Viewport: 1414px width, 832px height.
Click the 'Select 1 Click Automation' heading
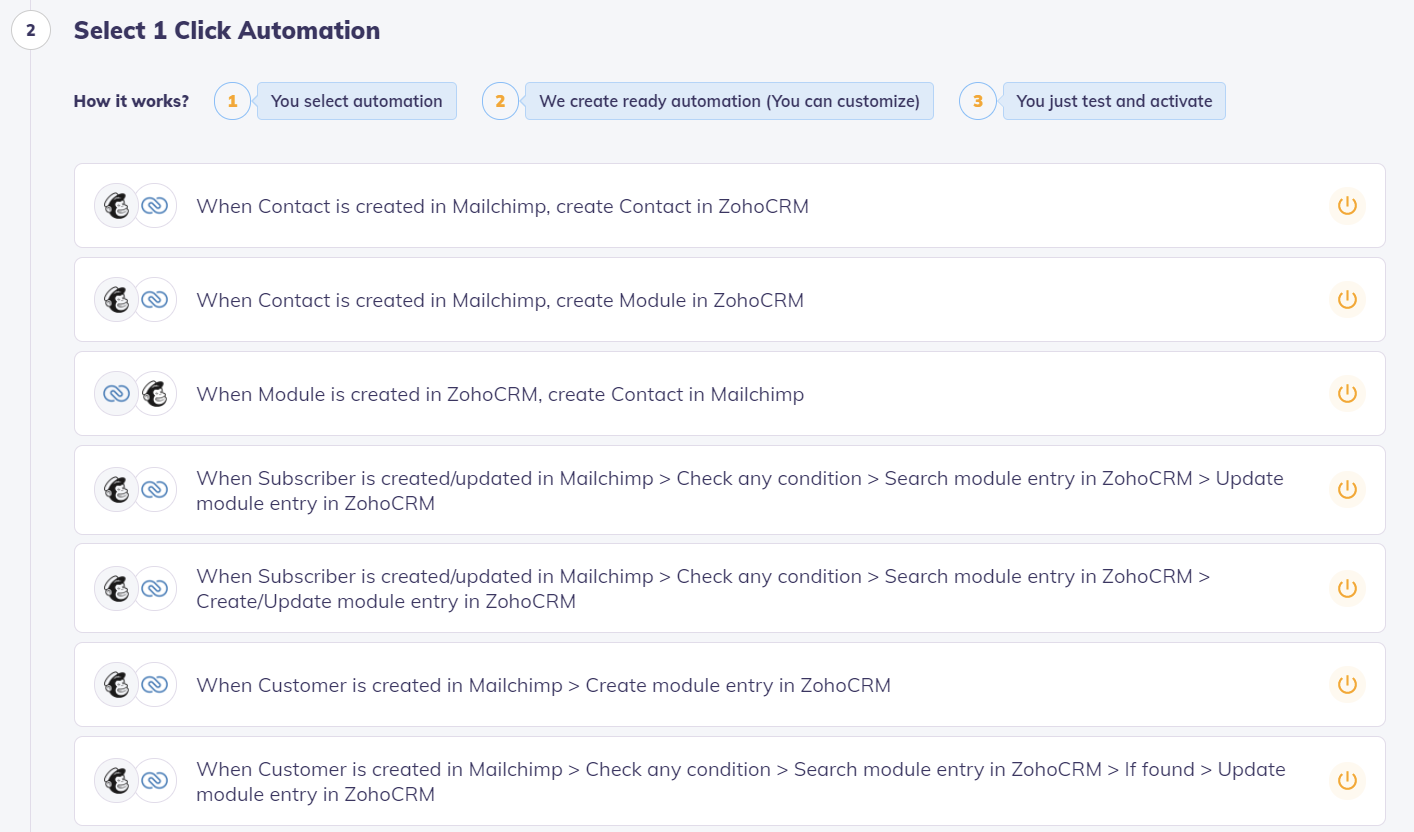coord(227,30)
